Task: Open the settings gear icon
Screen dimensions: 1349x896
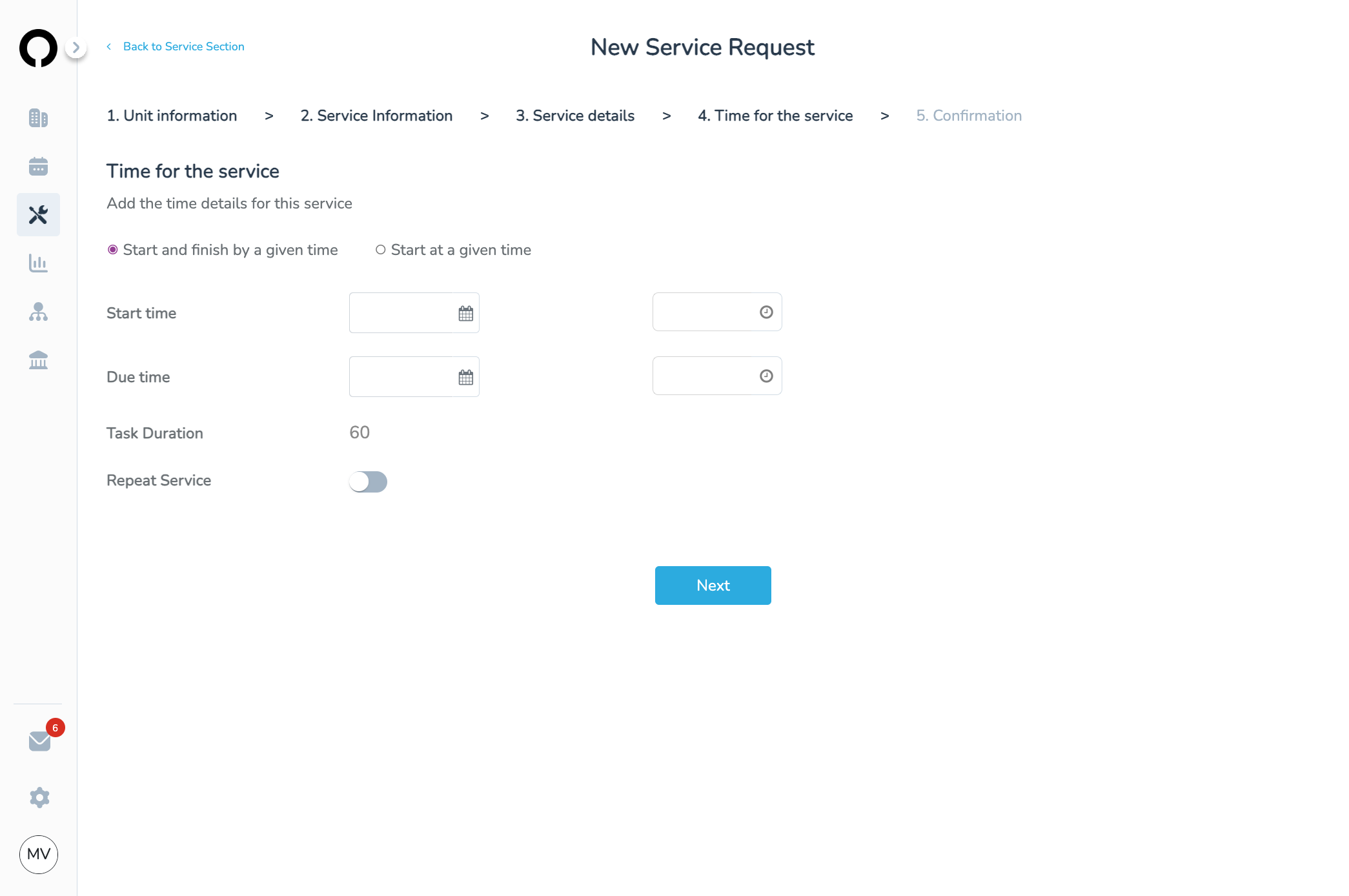Action: coord(39,797)
